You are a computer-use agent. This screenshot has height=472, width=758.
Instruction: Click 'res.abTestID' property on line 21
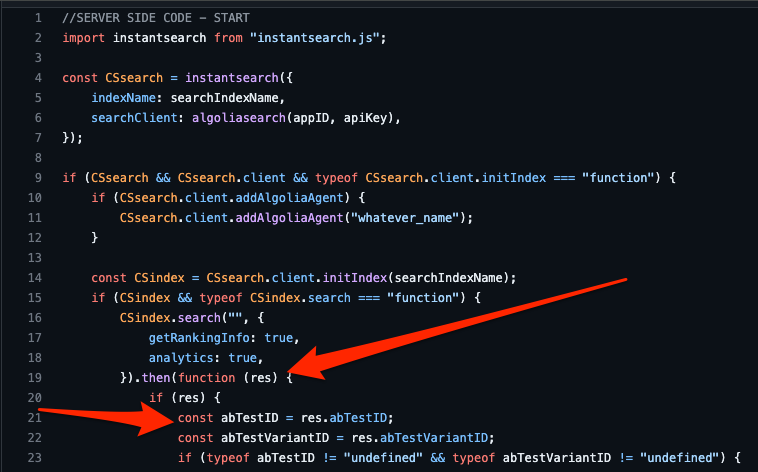click(x=344, y=418)
